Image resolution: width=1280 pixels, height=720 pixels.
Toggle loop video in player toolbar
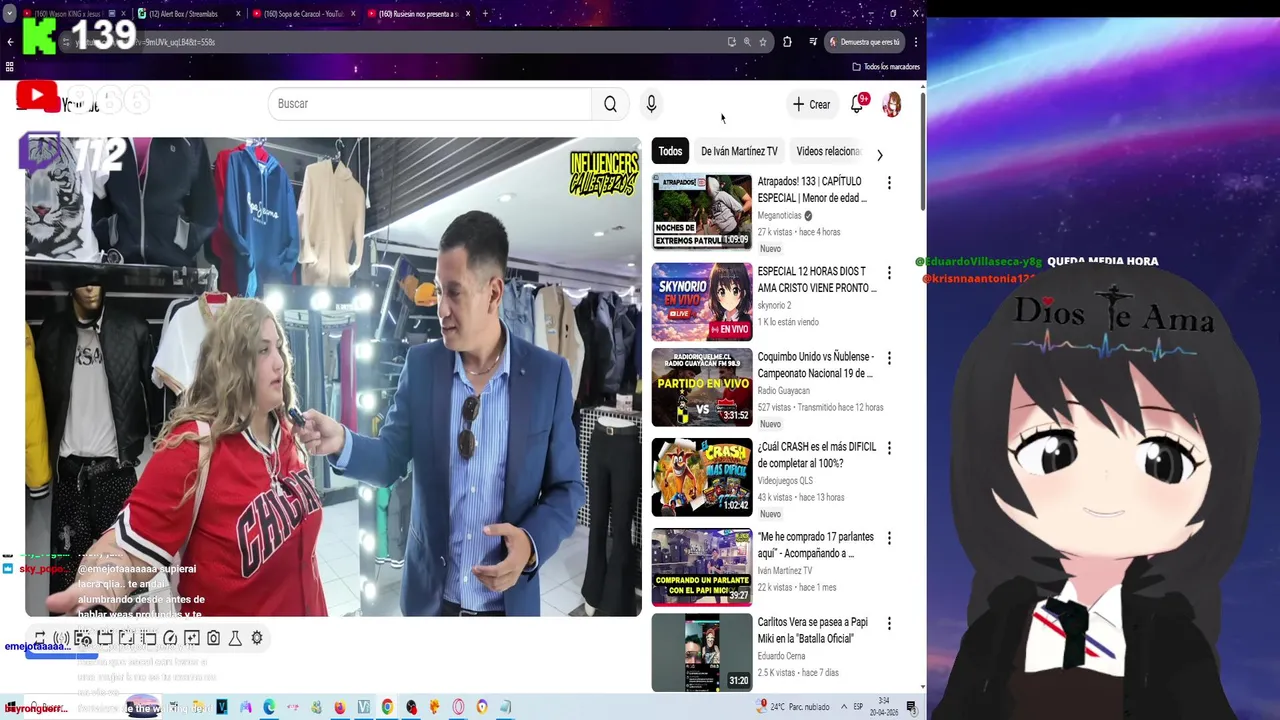click(x=40, y=638)
